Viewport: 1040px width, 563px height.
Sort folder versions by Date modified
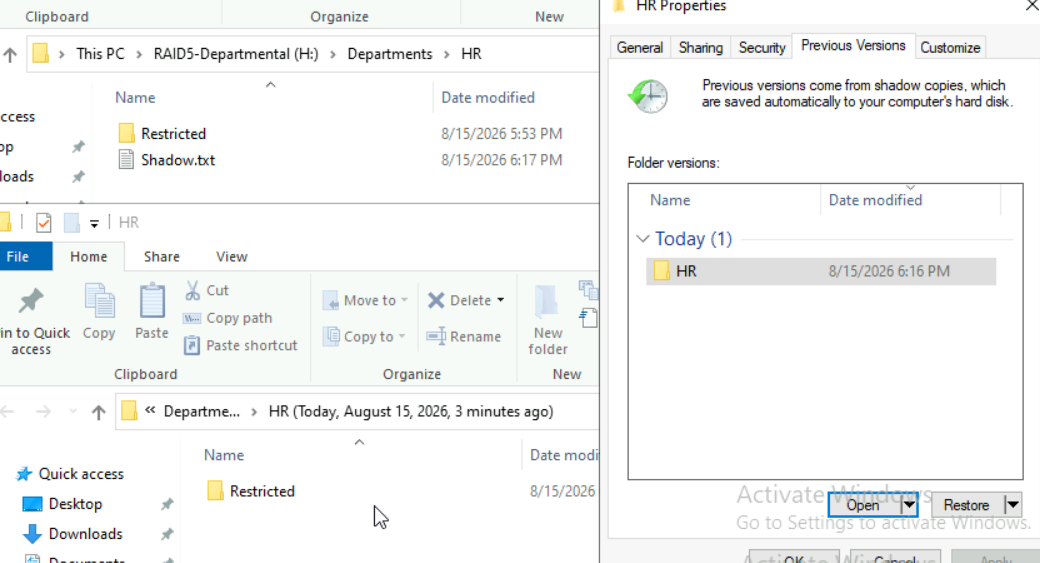(876, 200)
